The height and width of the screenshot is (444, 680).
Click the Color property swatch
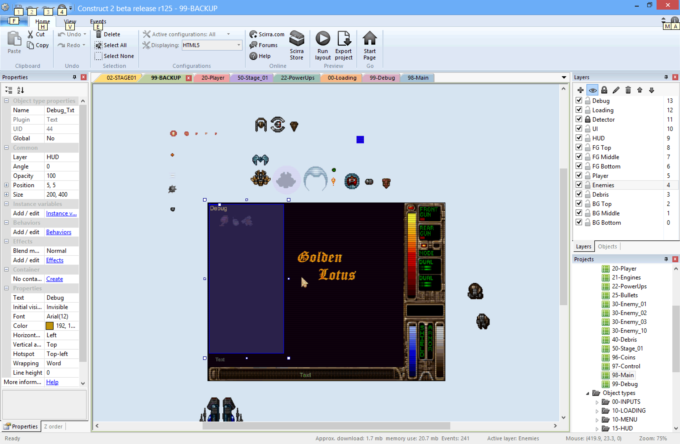click(x=49, y=326)
